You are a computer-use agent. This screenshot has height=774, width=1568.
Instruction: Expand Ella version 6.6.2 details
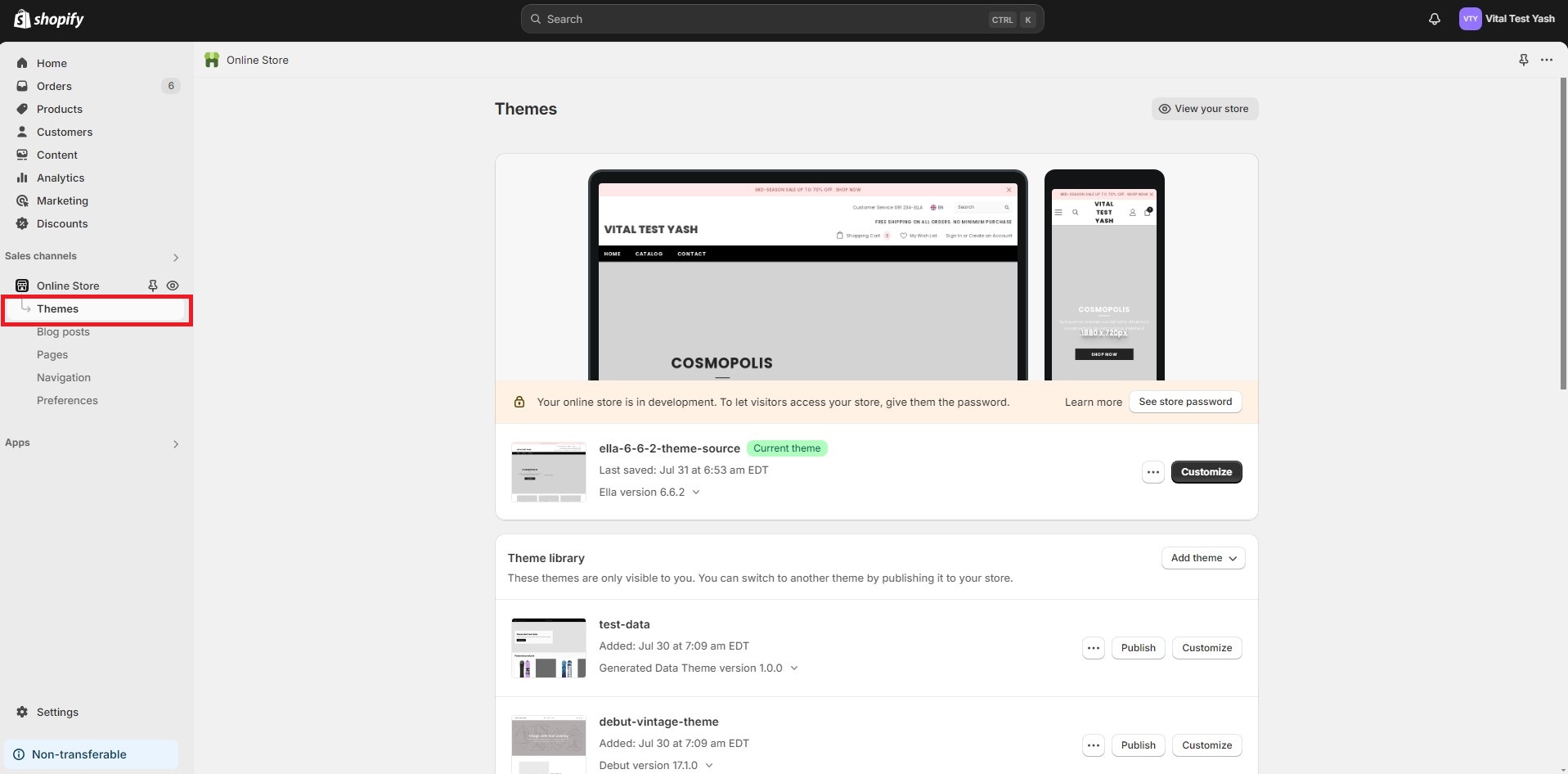(696, 493)
